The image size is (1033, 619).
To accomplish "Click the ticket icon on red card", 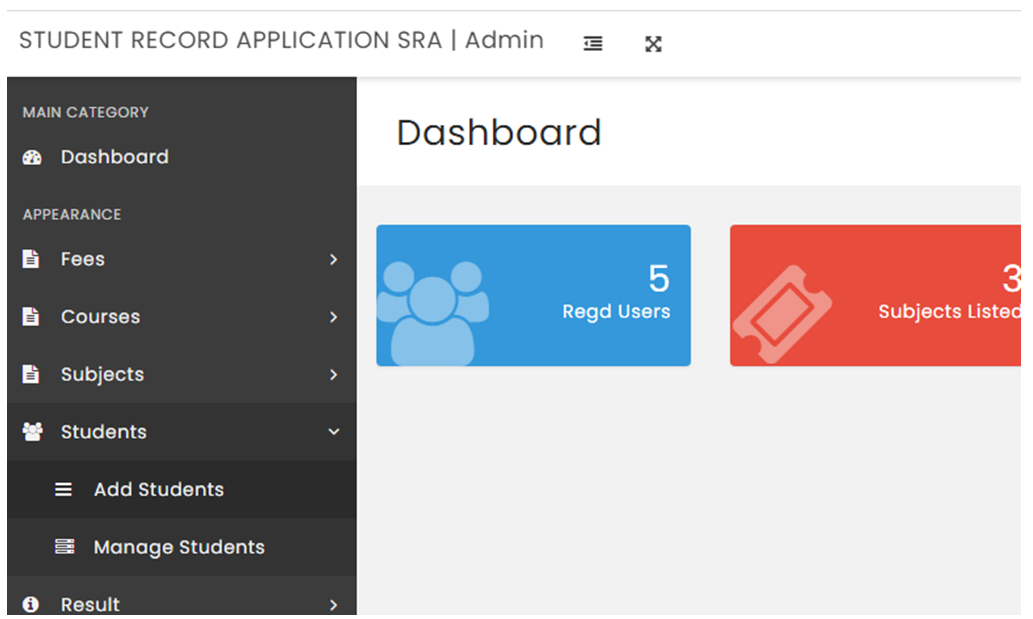I will click(x=783, y=314).
